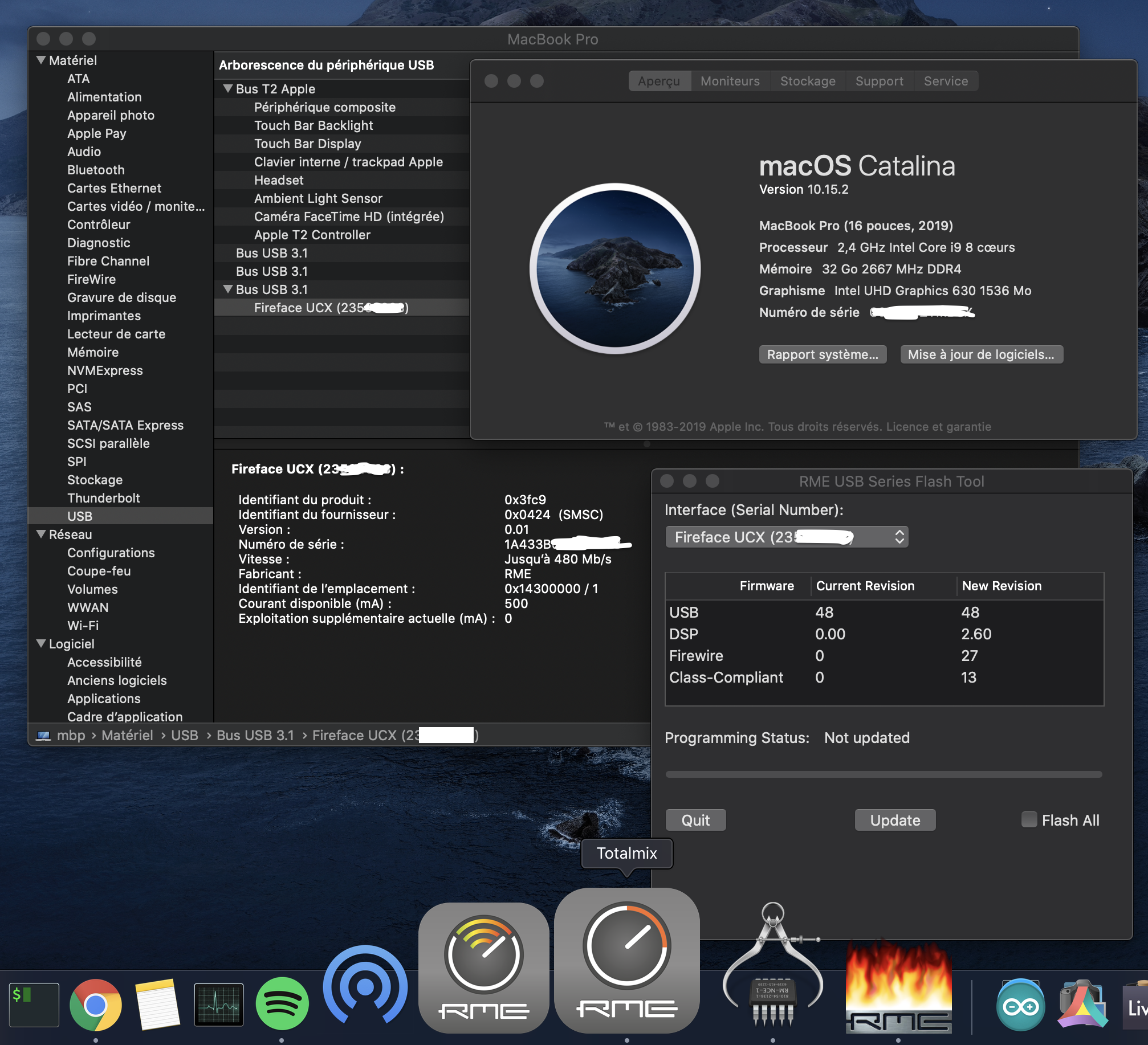The height and width of the screenshot is (1045, 1148).
Task: Click Bus USB 3.1 in path bar
Action: (x=255, y=736)
